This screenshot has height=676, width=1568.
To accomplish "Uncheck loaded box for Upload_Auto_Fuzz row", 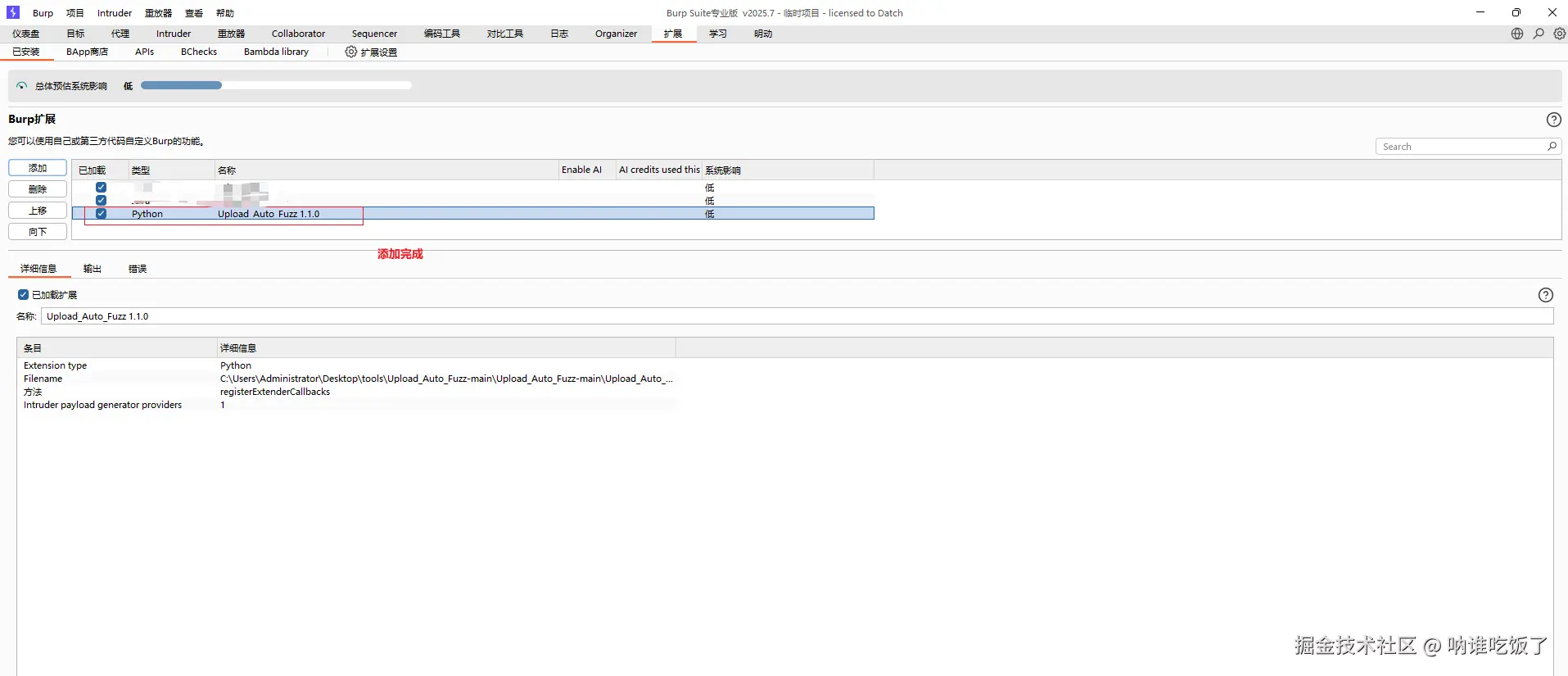I will [x=101, y=214].
